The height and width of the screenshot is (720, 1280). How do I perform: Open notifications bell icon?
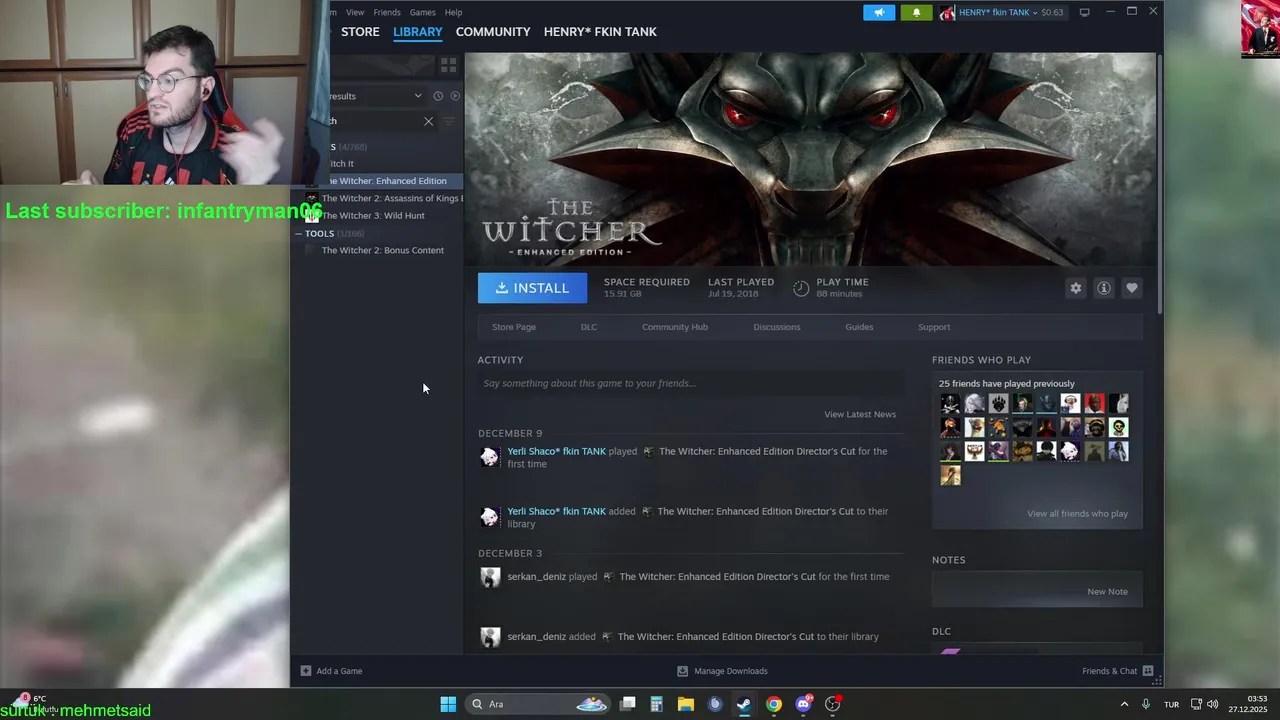click(916, 12)
